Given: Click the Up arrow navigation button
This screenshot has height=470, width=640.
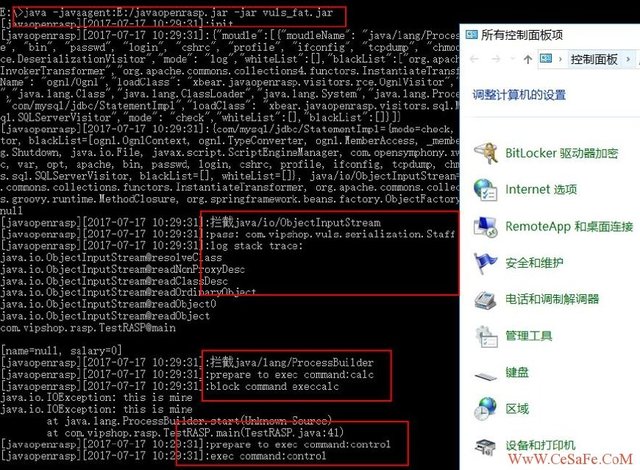Looking at the screenshot, I should [x=527, y=60].
